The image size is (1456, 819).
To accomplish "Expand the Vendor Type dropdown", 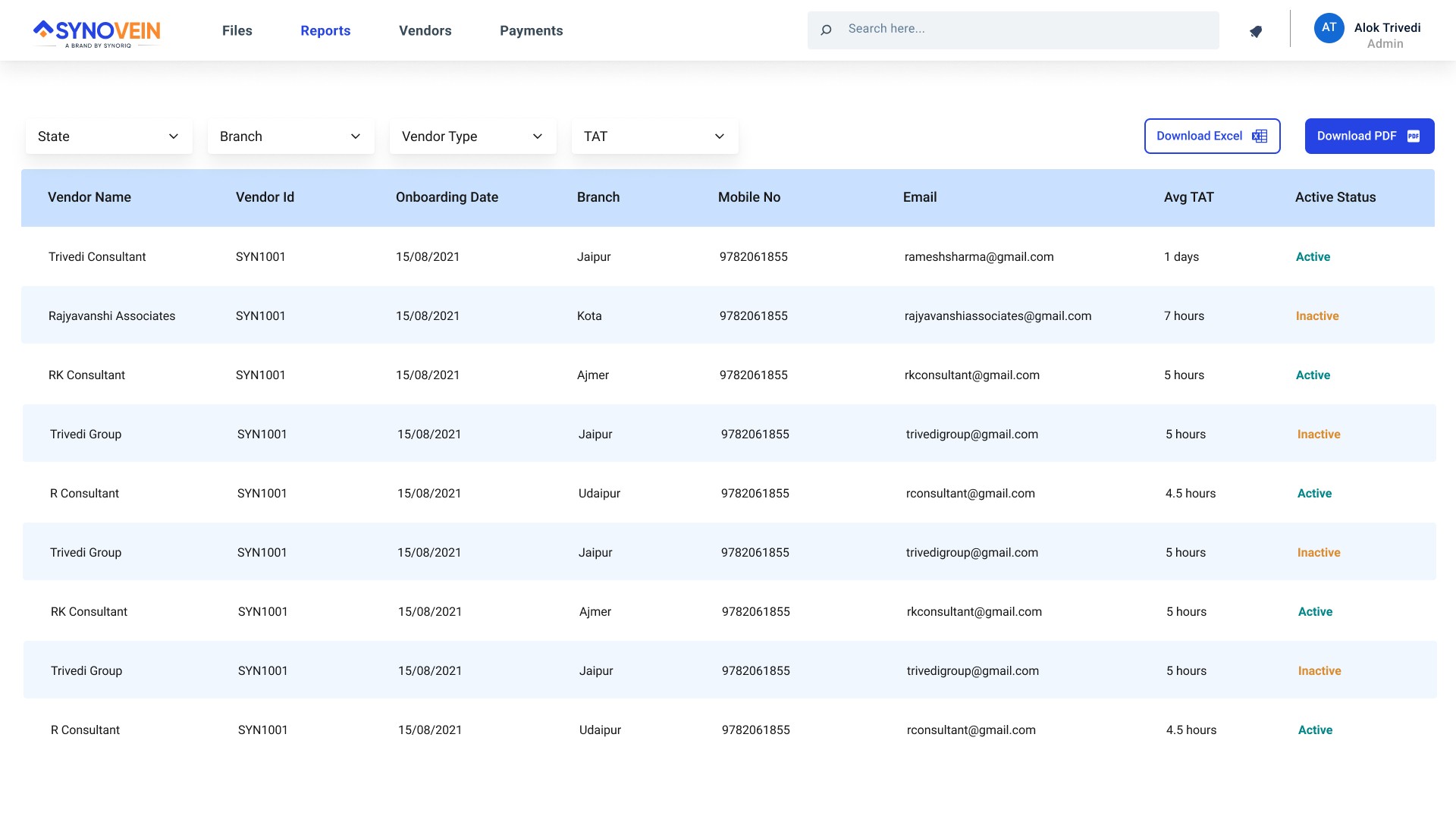I will tap(472, 136).
